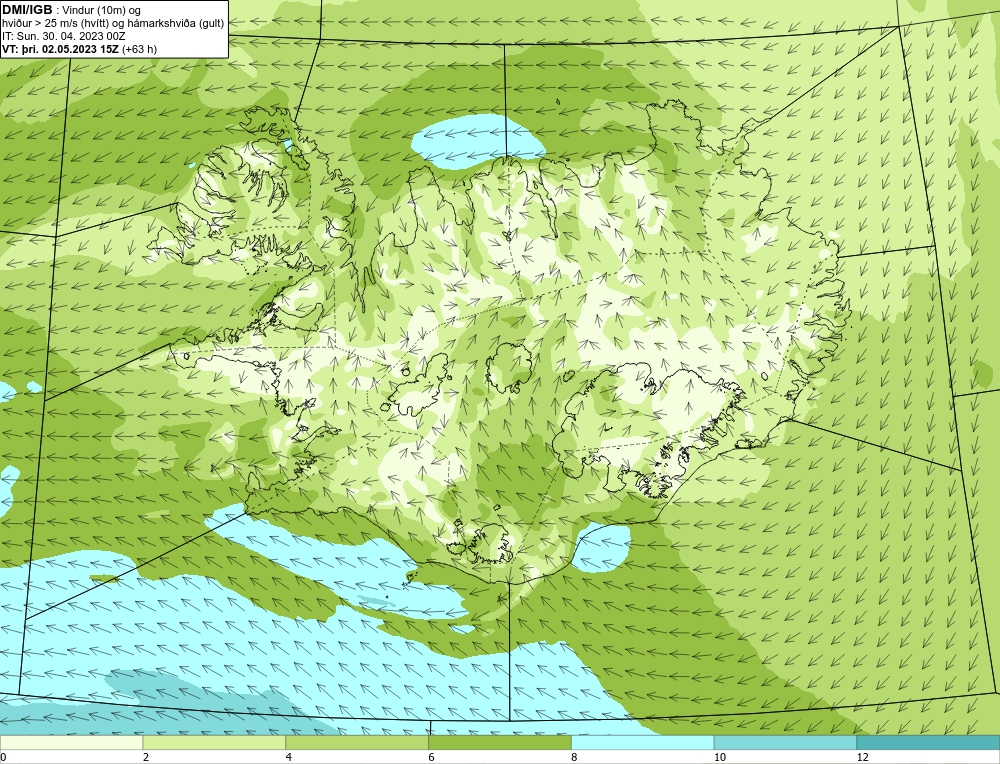Click the color scale label '6'
Viewport: 1000px width, 764px height.
click(432, 757)
